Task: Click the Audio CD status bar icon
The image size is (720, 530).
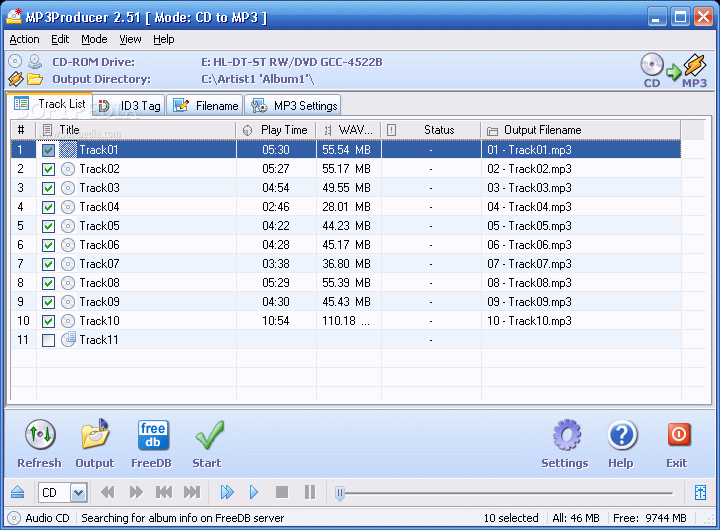Action: pyautogui.click(x=14, y=518)
